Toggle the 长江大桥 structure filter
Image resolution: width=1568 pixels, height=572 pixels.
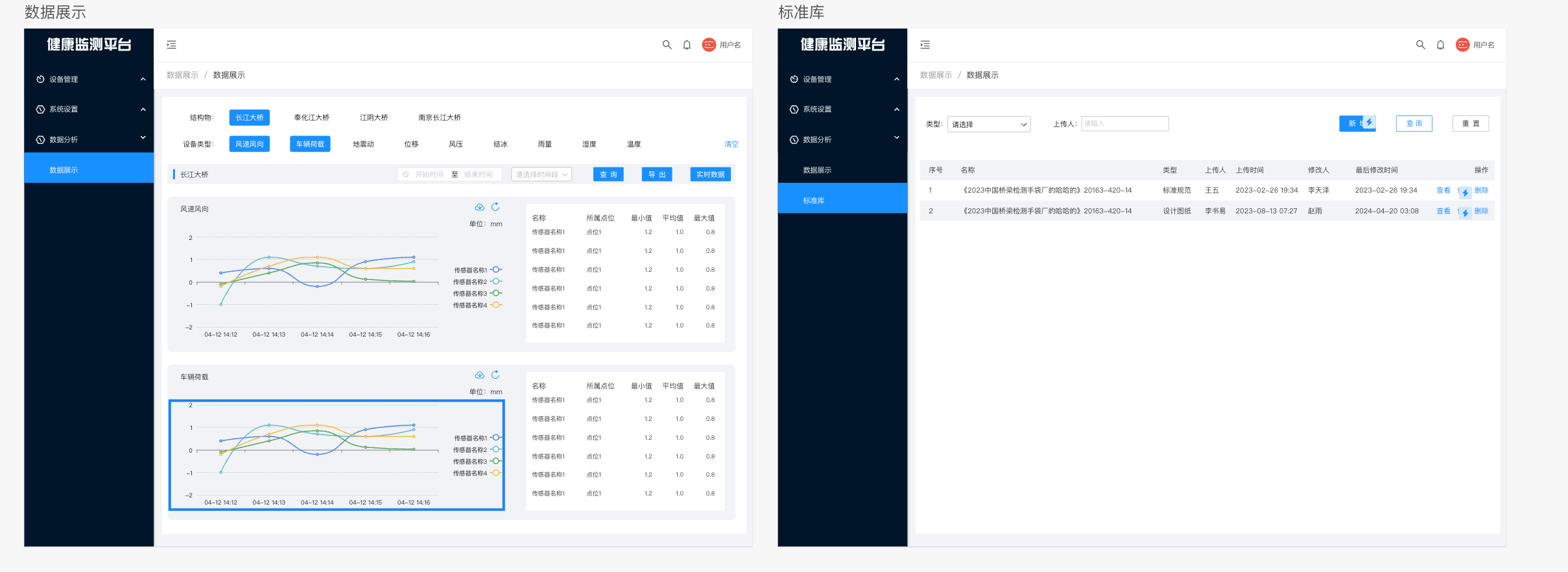250,117
